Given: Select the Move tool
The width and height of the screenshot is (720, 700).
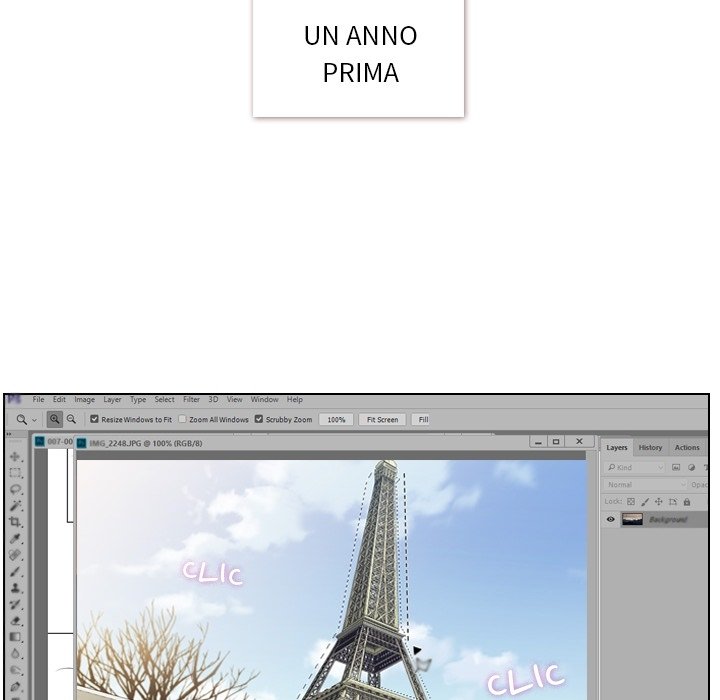Looking at the screenshot, I should (x=15, y=456).
